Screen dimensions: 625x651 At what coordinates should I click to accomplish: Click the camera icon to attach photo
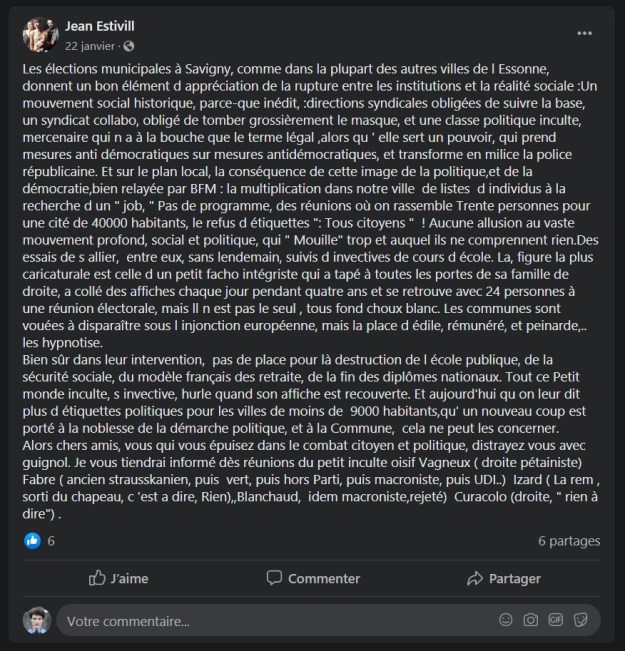pyautogui.click(x=530, y=621)
